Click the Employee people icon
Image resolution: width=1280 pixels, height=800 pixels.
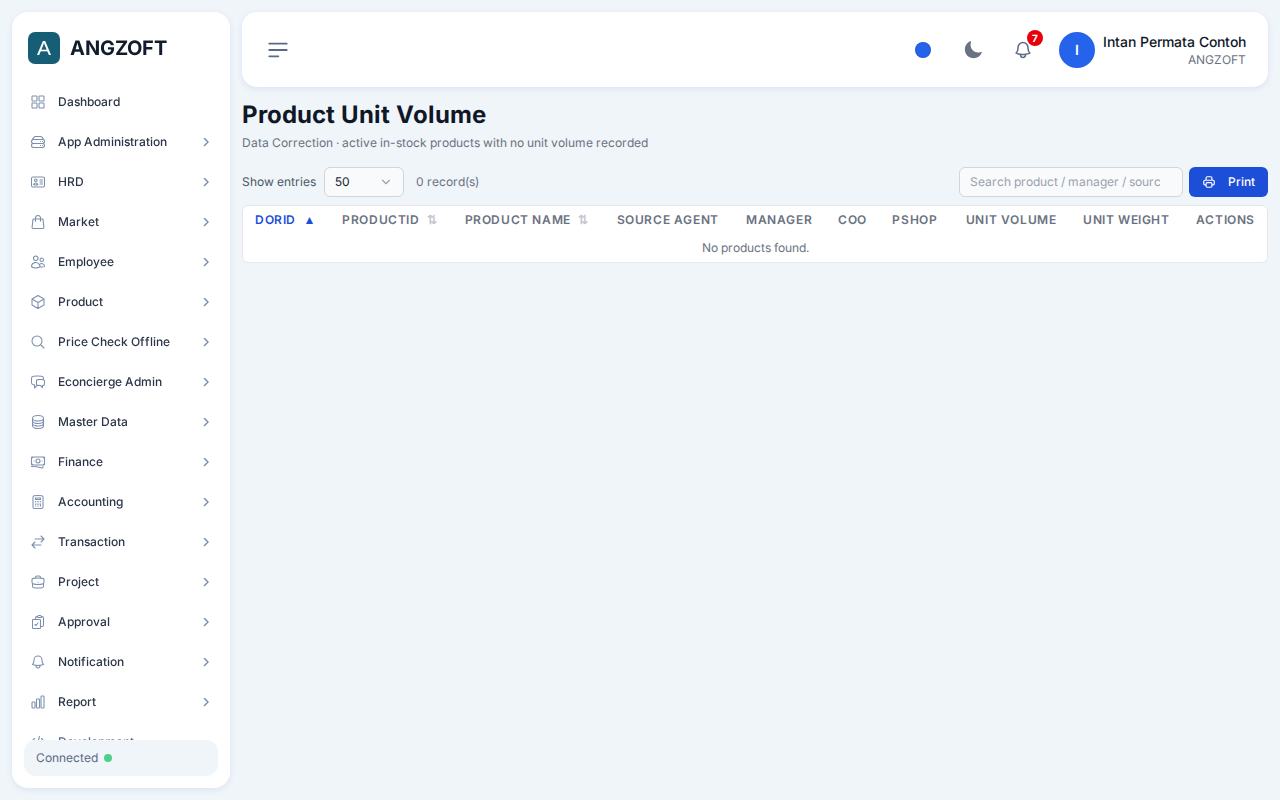tap(38, 262)
